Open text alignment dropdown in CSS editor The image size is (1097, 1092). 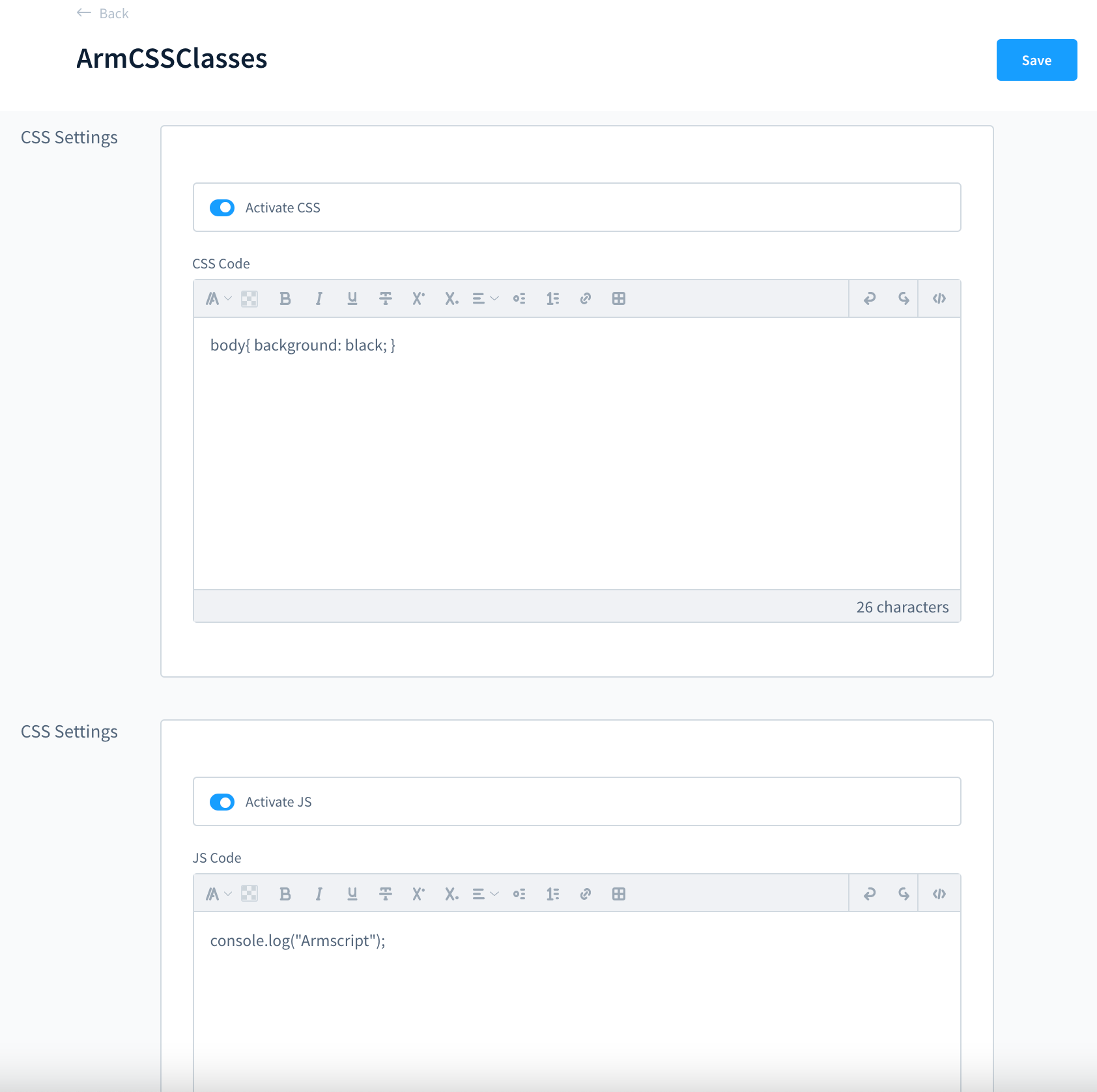[485, 298]
